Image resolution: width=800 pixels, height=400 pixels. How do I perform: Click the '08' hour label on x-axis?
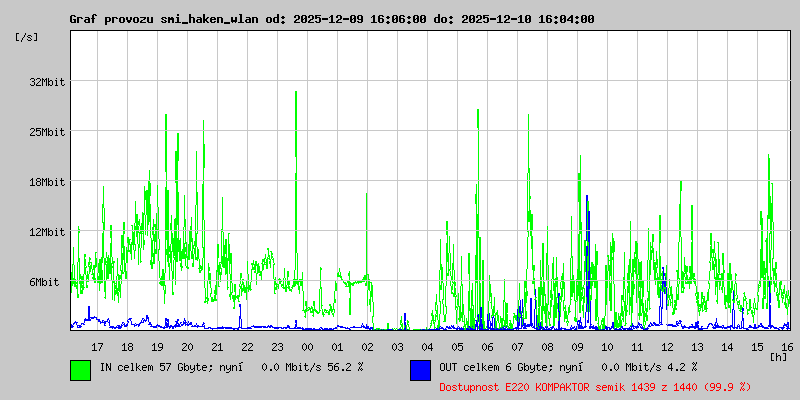(x=547, y=347)
